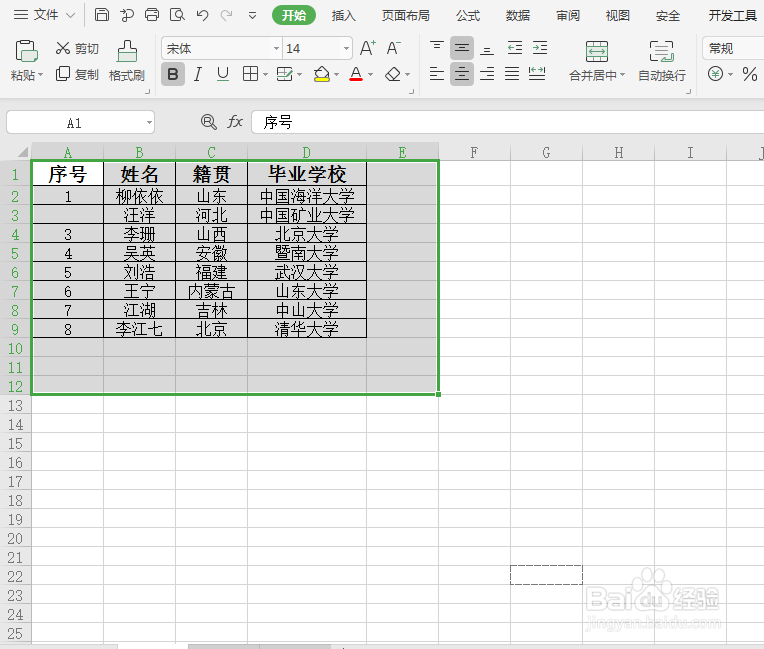Image resolution: width=764 pixels, height=649 pixels.
Task: Click the clear formatting eraser icon
Action: [x=393, y=74]
